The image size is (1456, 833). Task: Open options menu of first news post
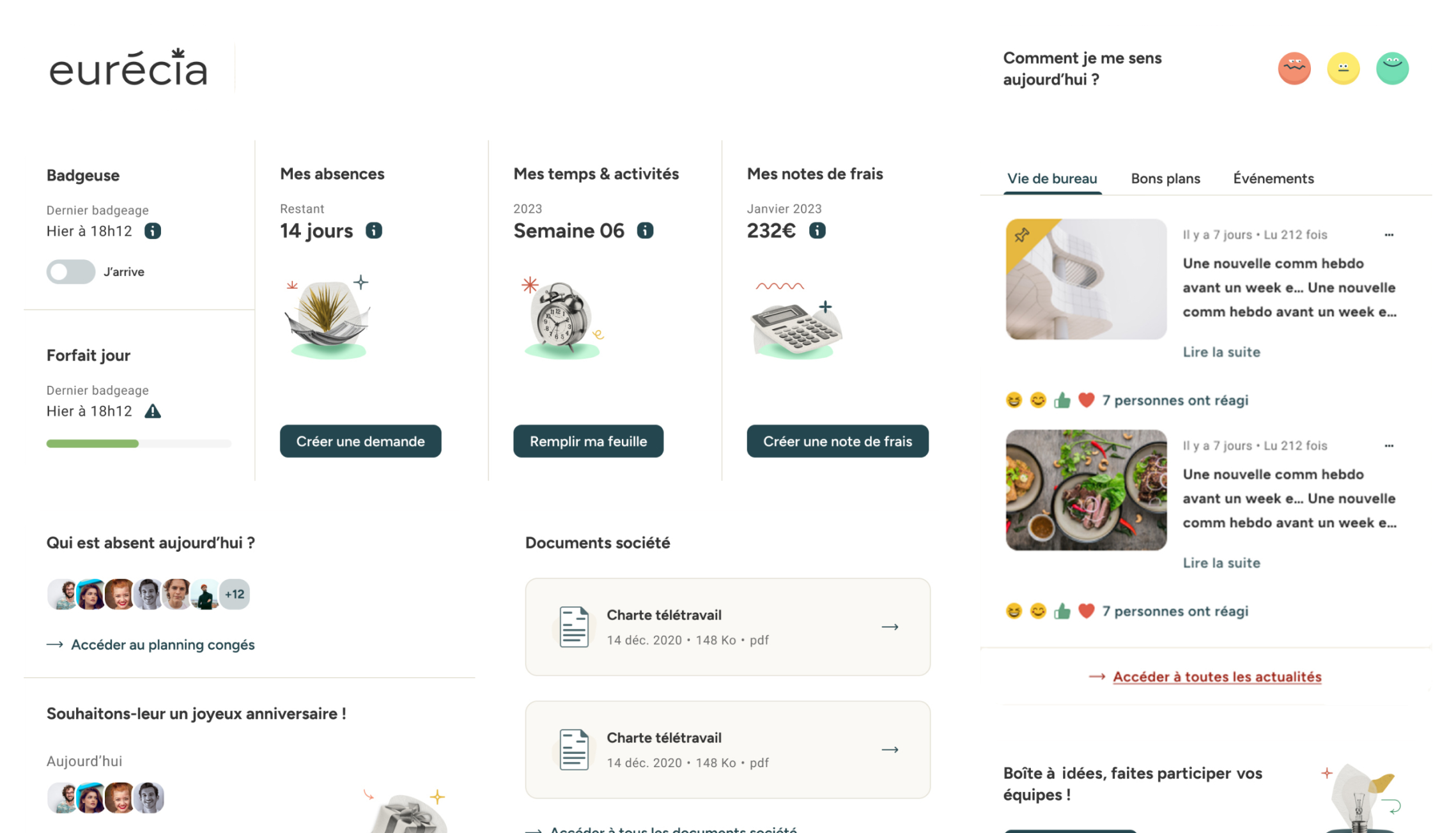[x=1389, y=235]
